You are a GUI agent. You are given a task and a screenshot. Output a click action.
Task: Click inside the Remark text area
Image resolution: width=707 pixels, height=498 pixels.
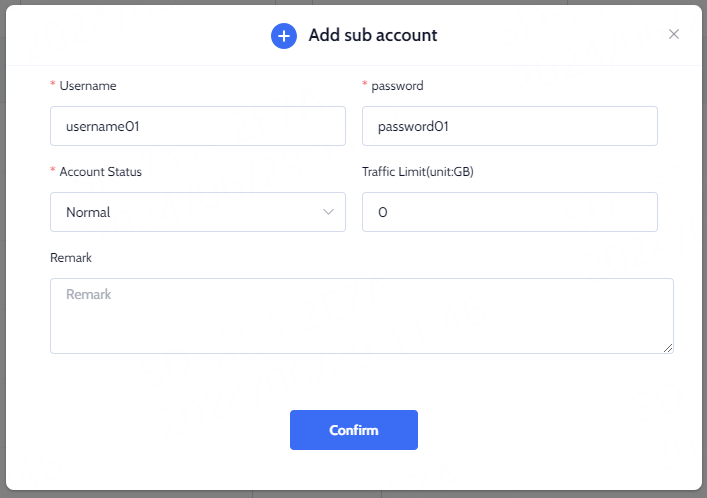[x=362, y=316]
